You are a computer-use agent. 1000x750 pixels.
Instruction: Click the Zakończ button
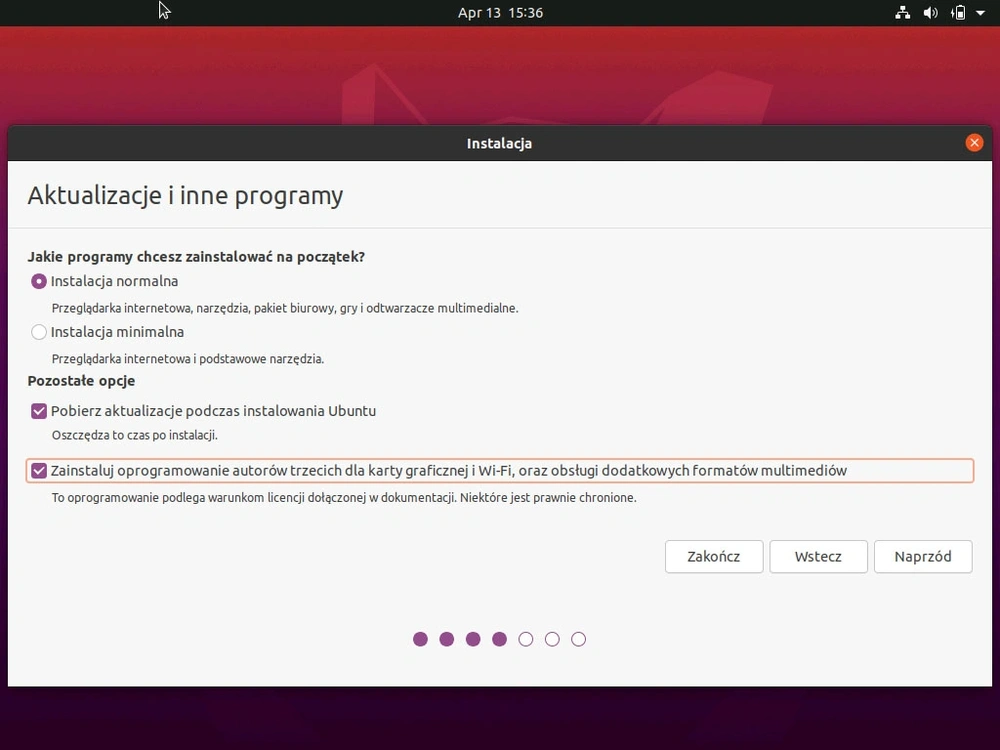(x=714, y=557)
